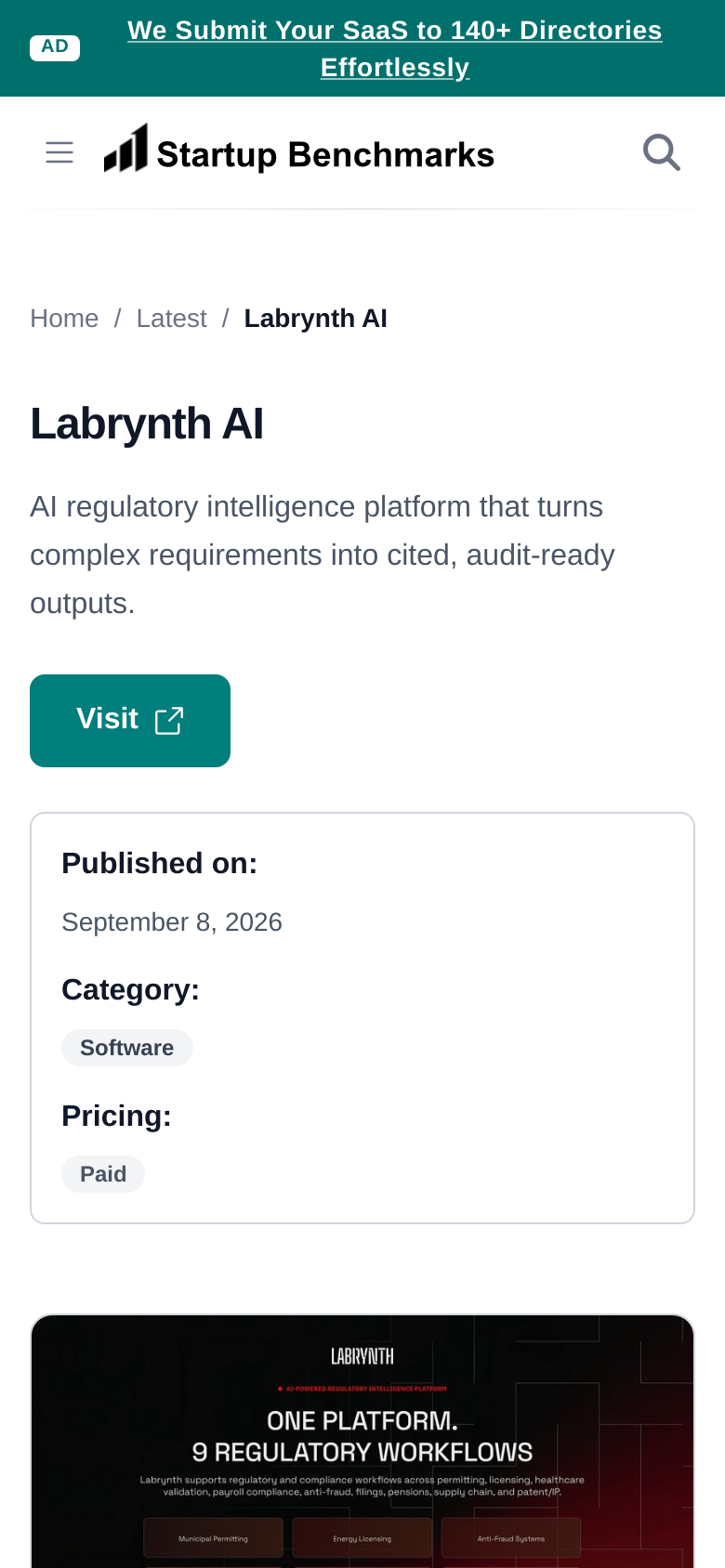Open the hamburger navigation menu
725x1568 pixels.
tap(59, 152)
